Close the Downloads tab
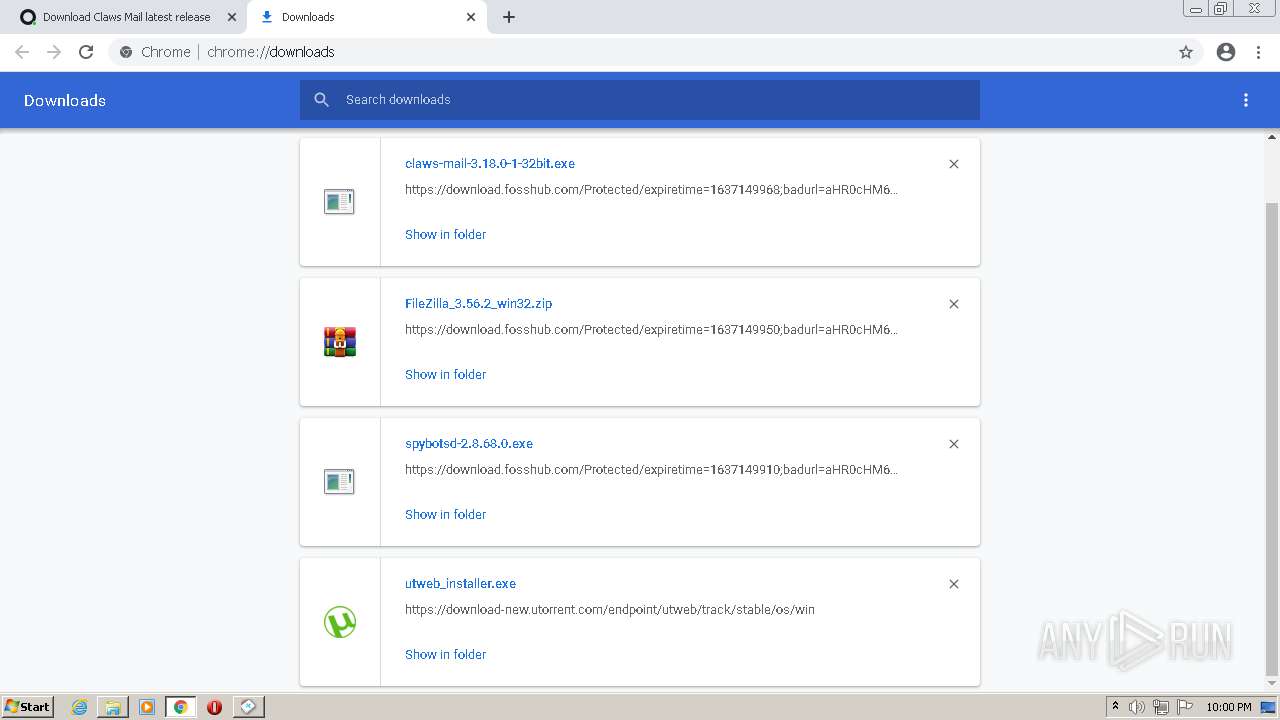The width and height of the screenshot is (1280, 720). tap(471, 17)
